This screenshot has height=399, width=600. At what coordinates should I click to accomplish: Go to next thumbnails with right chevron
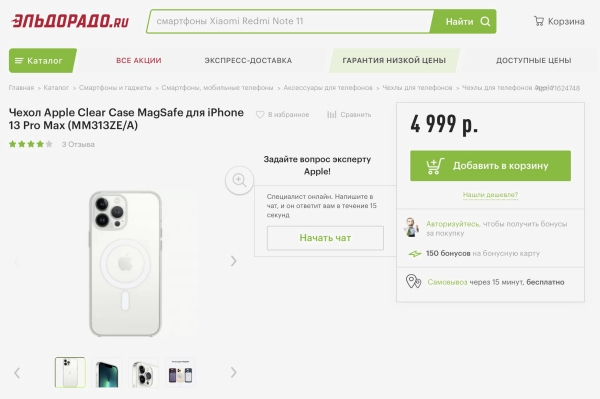233,372
